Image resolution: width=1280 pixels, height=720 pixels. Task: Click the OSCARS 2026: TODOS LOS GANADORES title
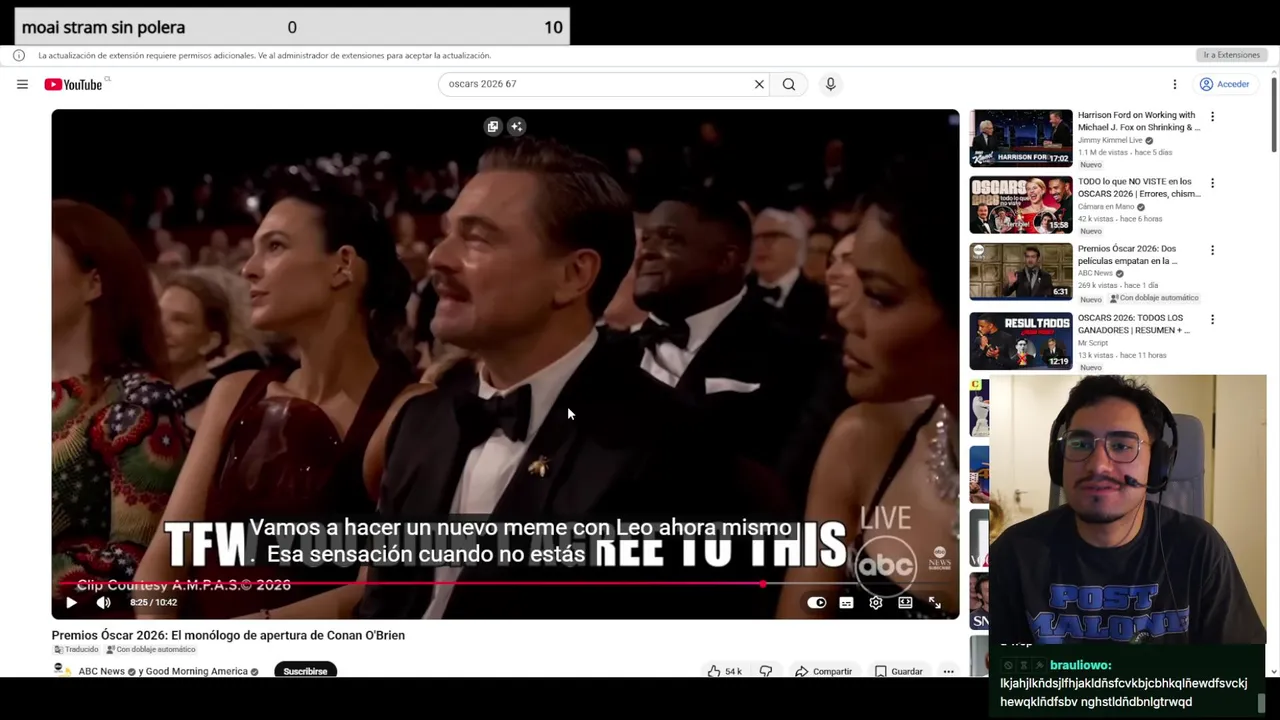(1134, 324)
